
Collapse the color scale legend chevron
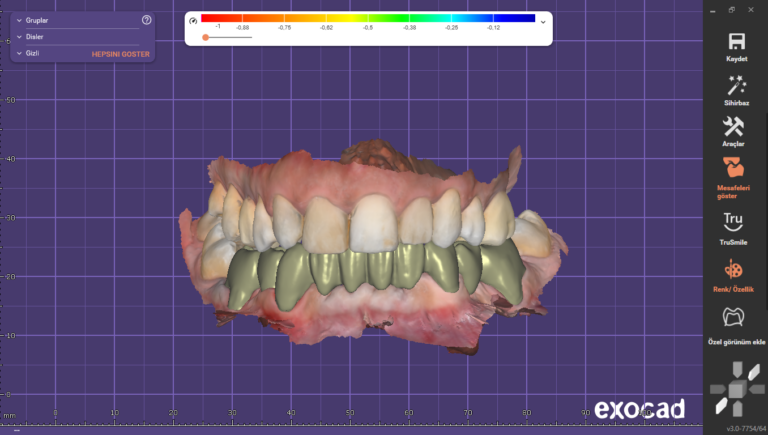(543, 21)
